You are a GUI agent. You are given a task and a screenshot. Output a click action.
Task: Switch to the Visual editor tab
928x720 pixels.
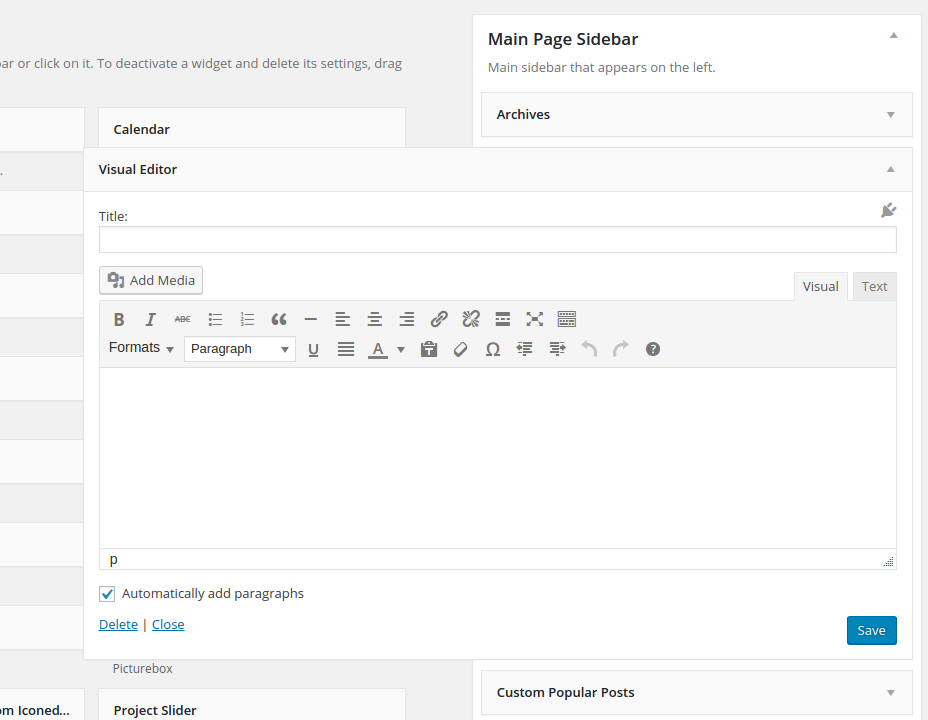[x=820, y=286]
